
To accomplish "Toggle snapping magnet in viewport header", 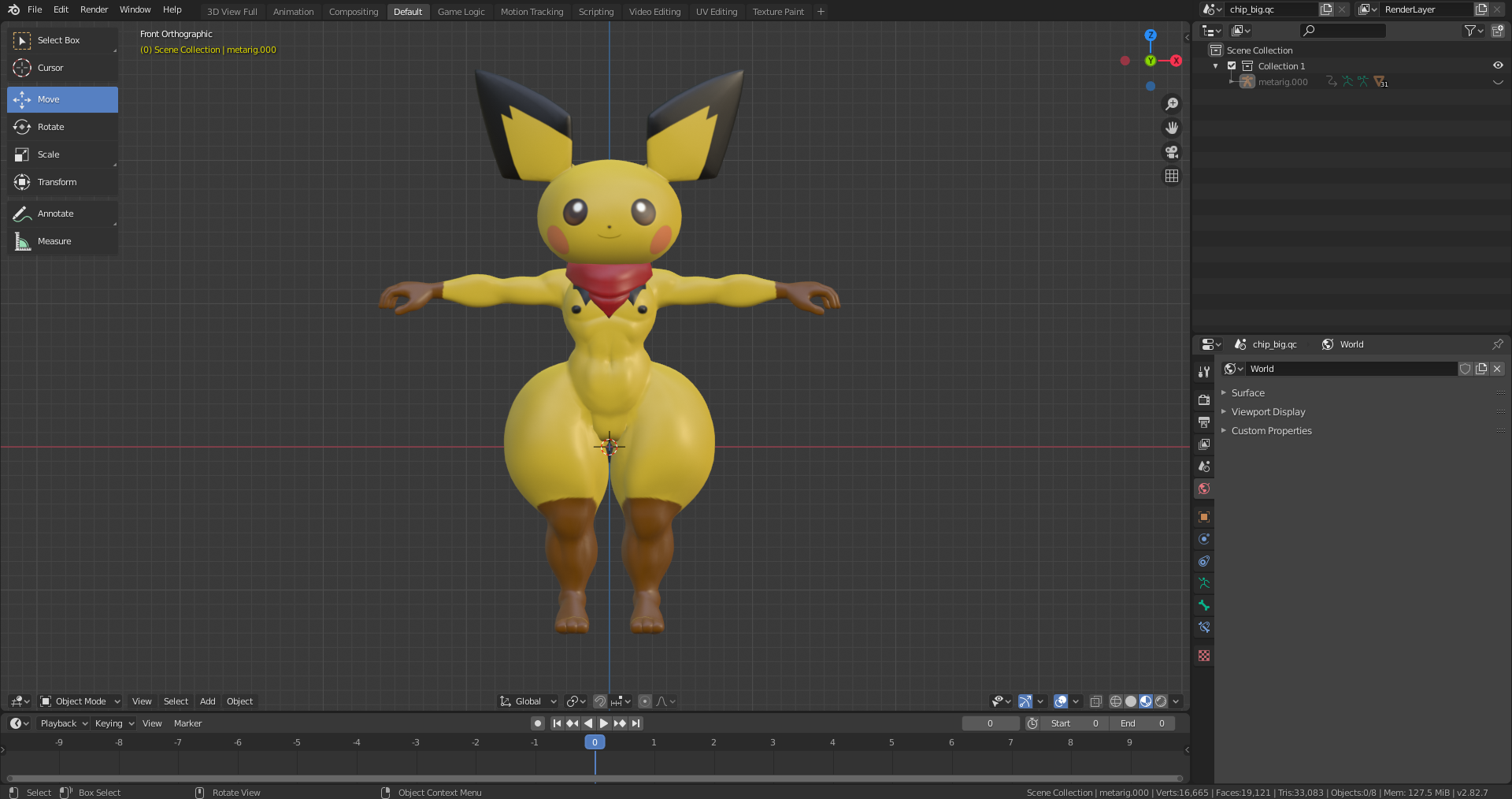I will pos(600,701).
